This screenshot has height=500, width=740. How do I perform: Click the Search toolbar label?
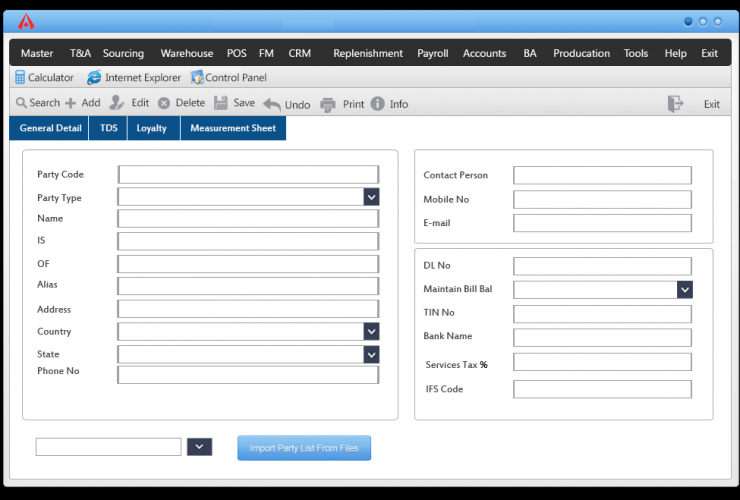[x=44, y=102]
